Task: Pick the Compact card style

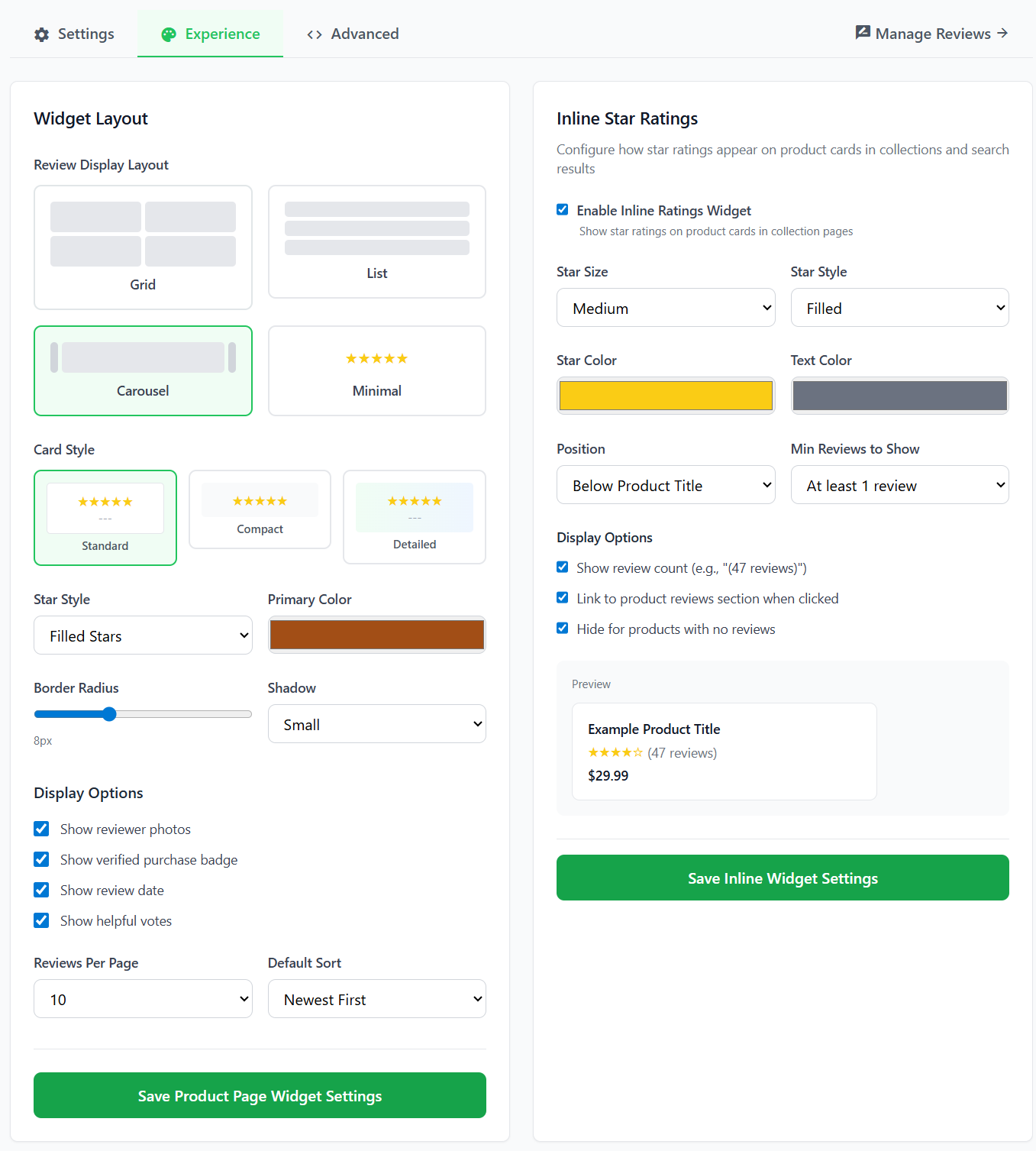Action: (x=260, y=509)
